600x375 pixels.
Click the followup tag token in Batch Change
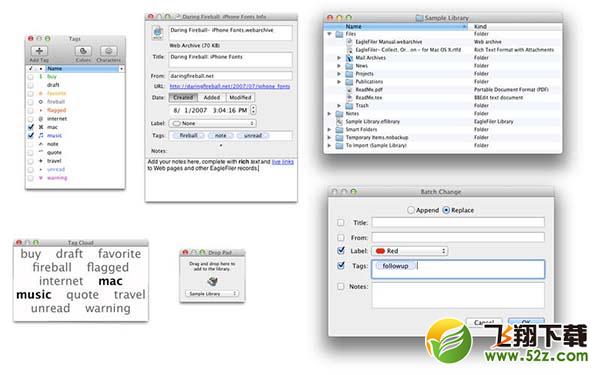395,266
